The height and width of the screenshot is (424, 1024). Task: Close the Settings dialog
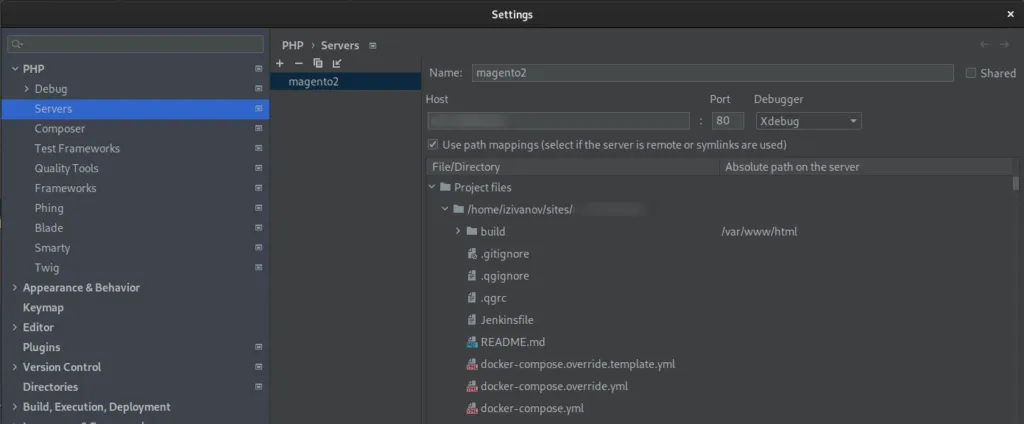click(1010, 14)
